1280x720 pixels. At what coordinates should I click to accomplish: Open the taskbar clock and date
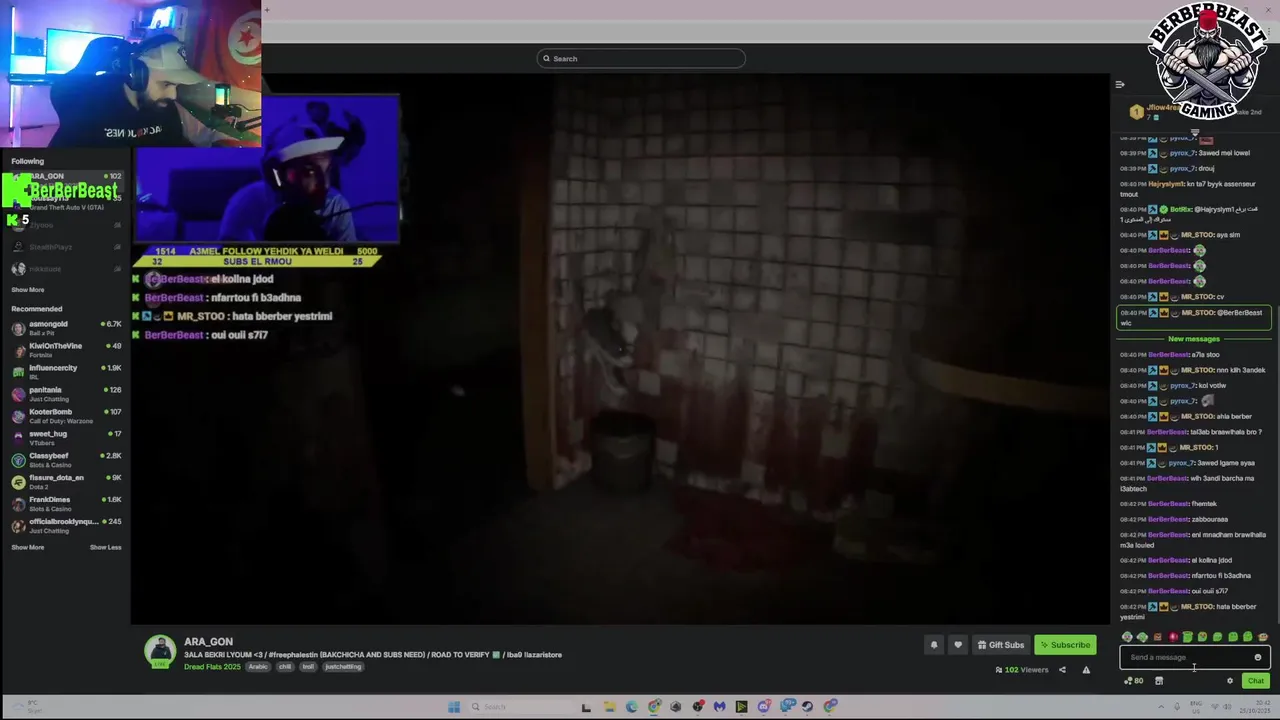click(x=1254, y=706)
